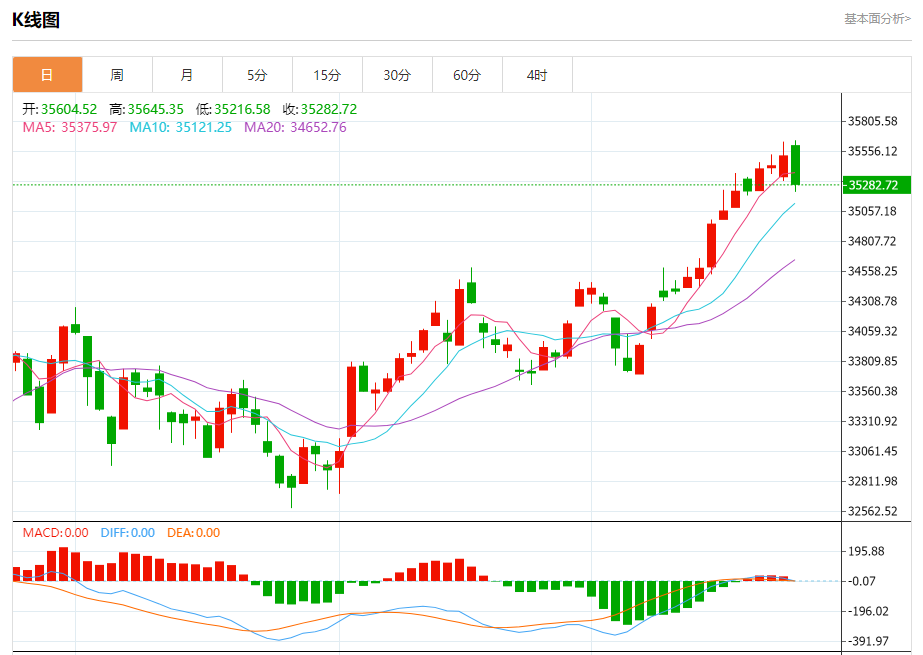923x655 pixels.
Task: Click the -391.97 MACD axis label
Action: 868,641
